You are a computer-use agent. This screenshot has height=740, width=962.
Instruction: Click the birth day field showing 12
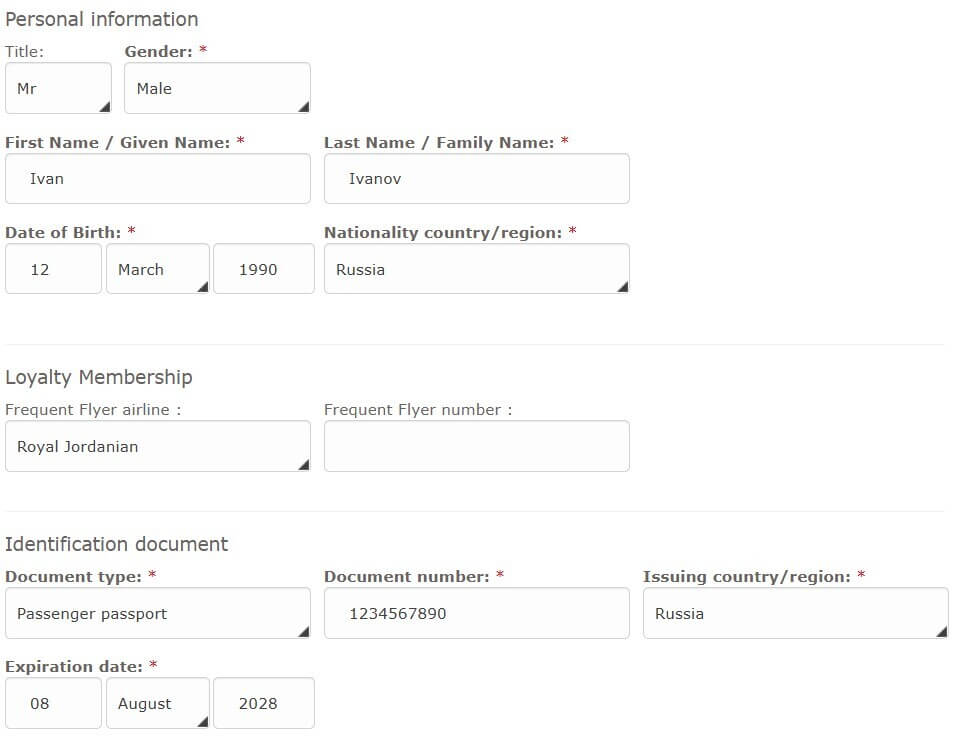(53, 269)
